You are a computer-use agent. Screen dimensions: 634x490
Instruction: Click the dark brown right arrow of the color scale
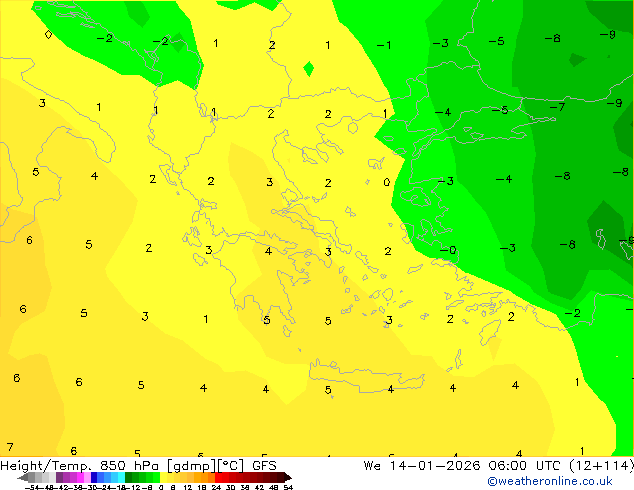[x=288, y=477]
